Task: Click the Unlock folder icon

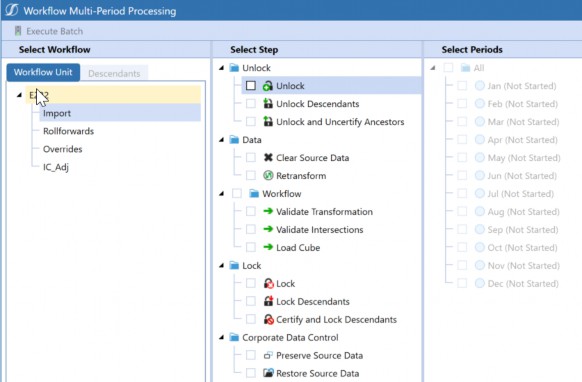Action: pyautogui.click(x=234, y=68)
